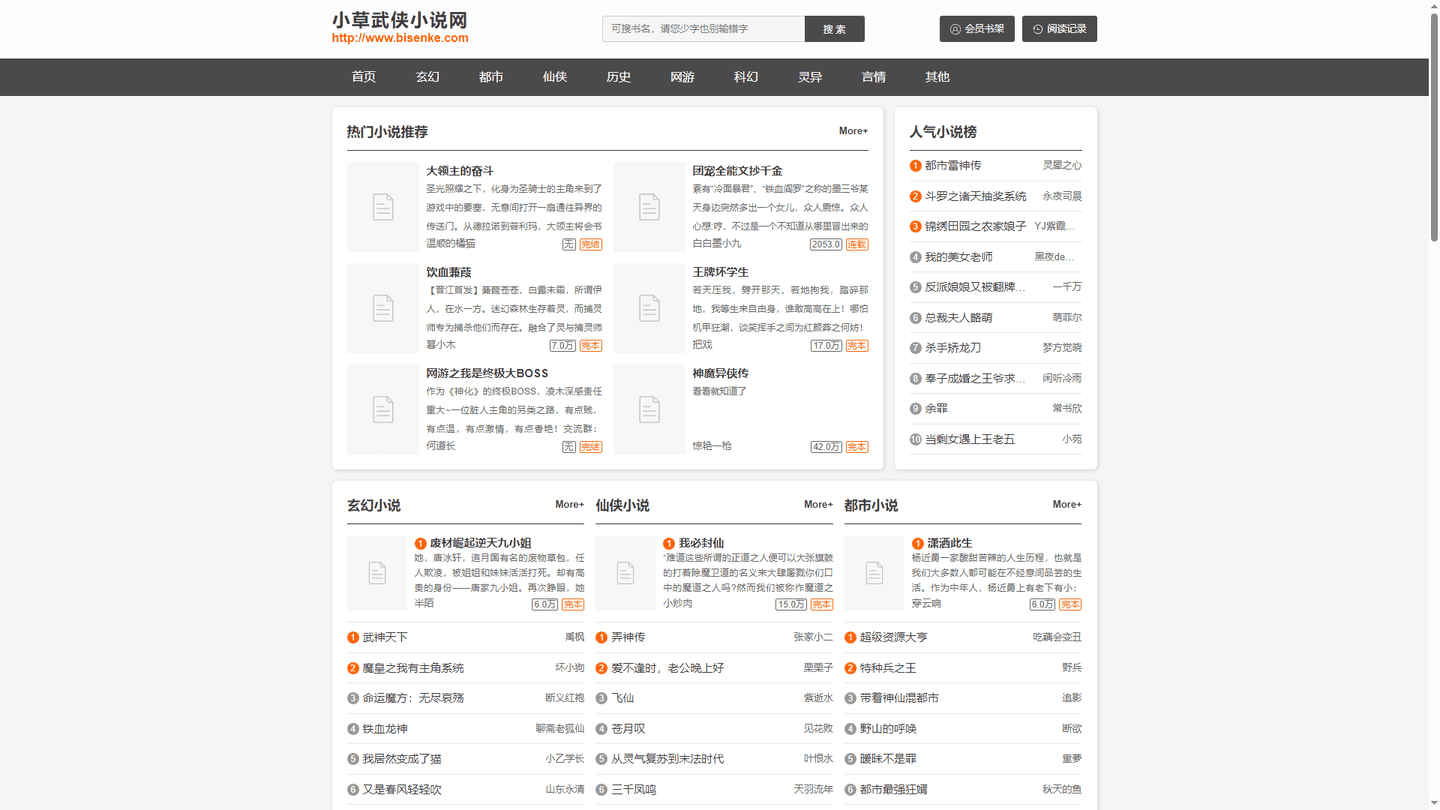The image size is (1440, 810).
Task: Click More+ beside 都市小说 heading
Action: click(x=1067, y=504)
